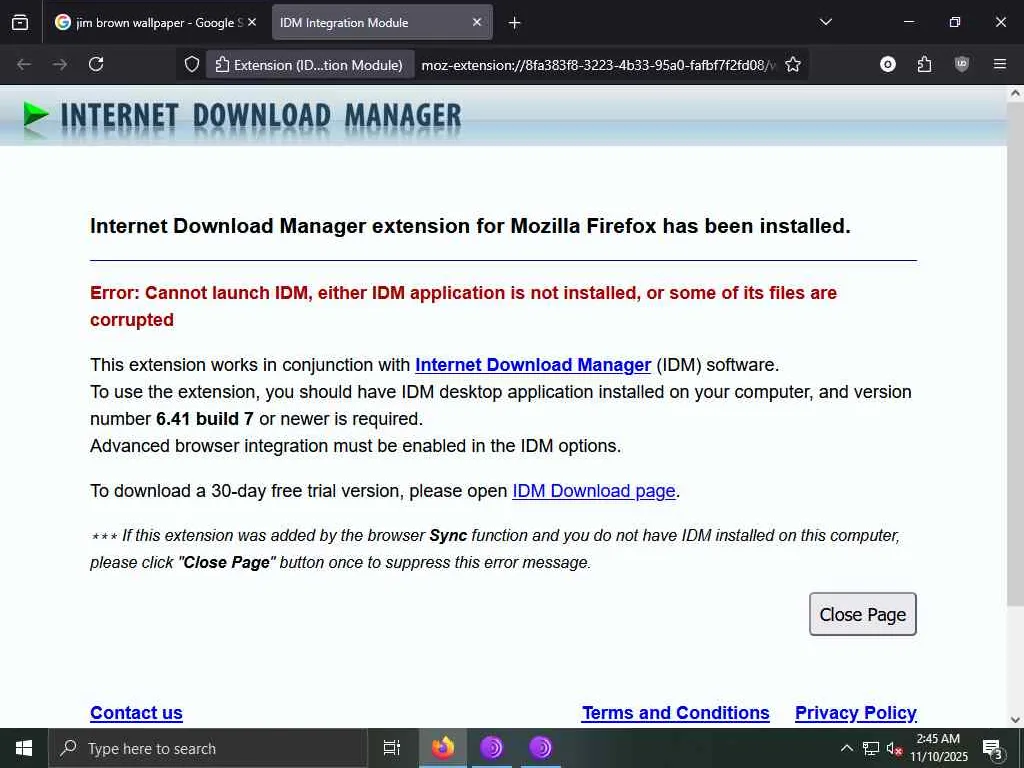This screenshot has width=1024, height=768.
Task: Open the Windows Start menu
Action: [x=24, y=748]
